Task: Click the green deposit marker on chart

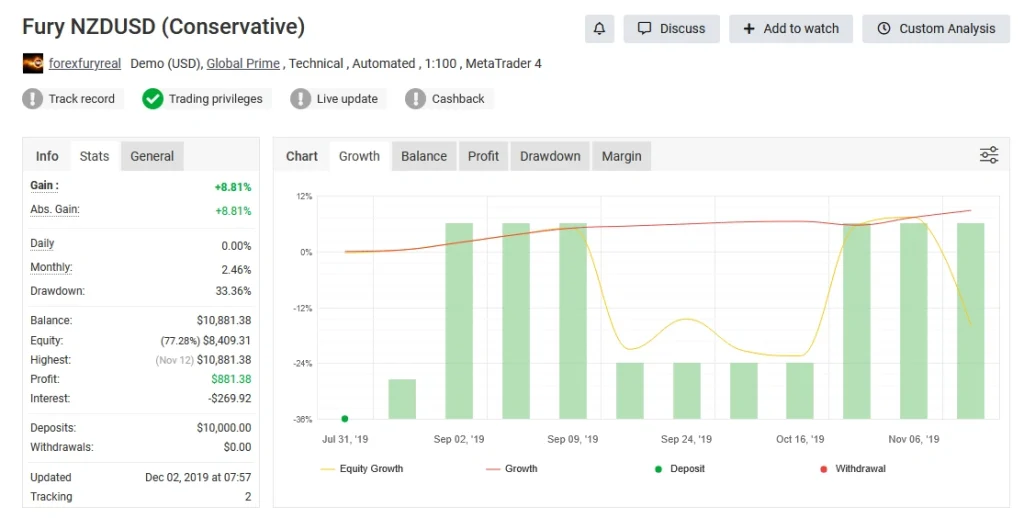Action: tap(345, 419)
